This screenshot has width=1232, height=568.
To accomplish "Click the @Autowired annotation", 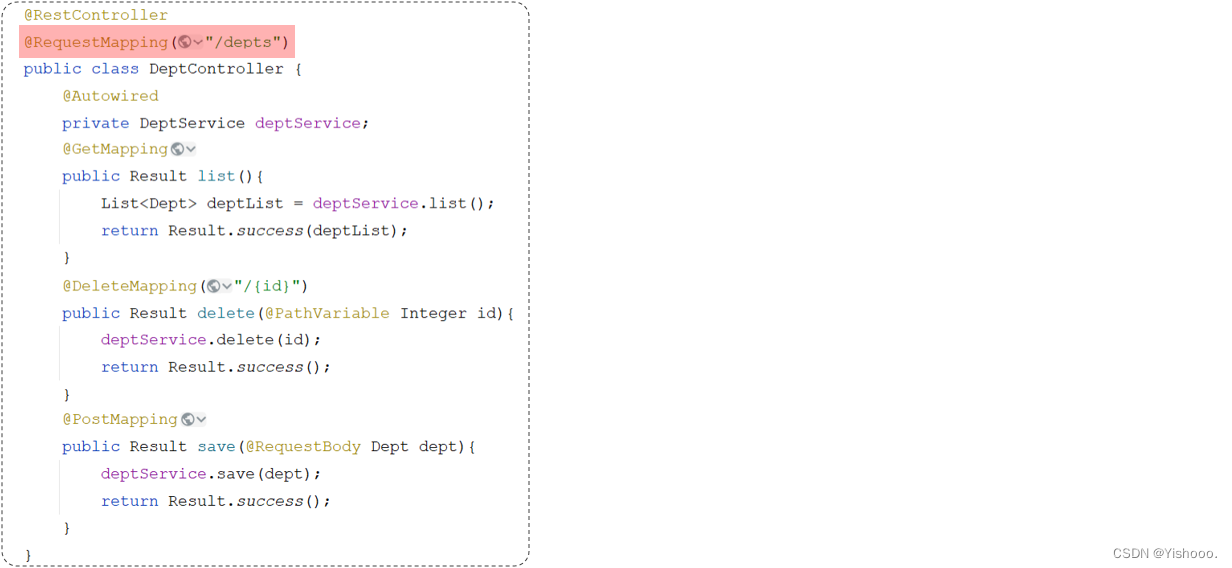I will tap(110, 96).
